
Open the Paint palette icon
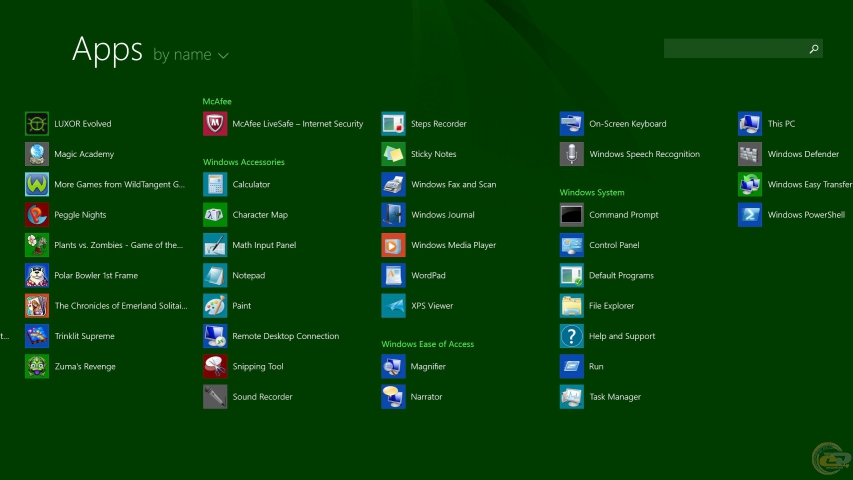click(215, 306)
